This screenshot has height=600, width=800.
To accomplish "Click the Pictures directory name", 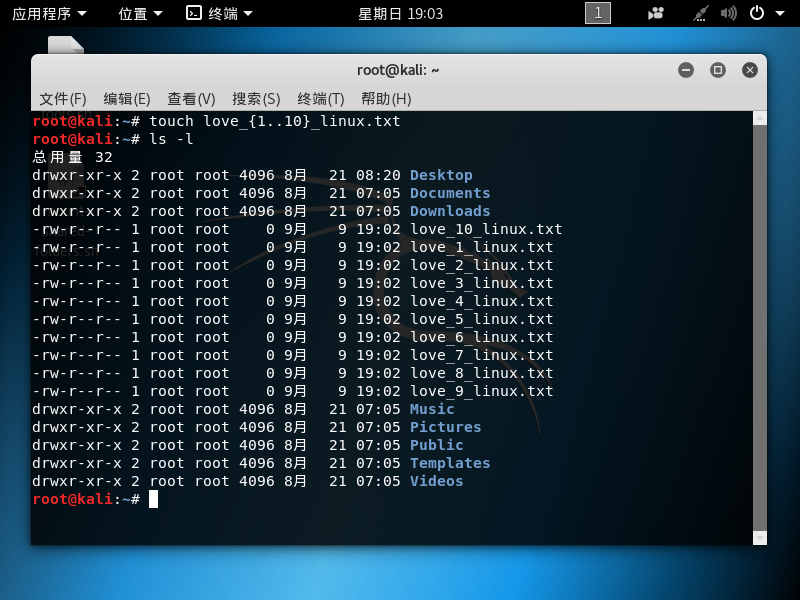I will coord(445,427).
